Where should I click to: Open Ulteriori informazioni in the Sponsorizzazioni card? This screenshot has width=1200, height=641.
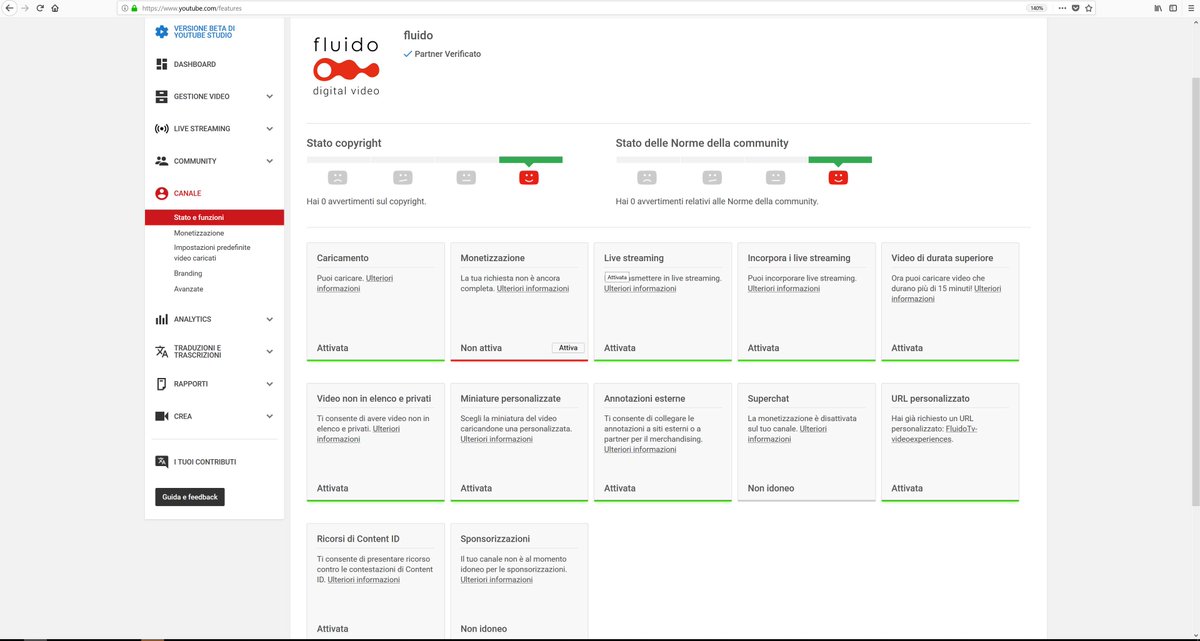coord(497,579)
